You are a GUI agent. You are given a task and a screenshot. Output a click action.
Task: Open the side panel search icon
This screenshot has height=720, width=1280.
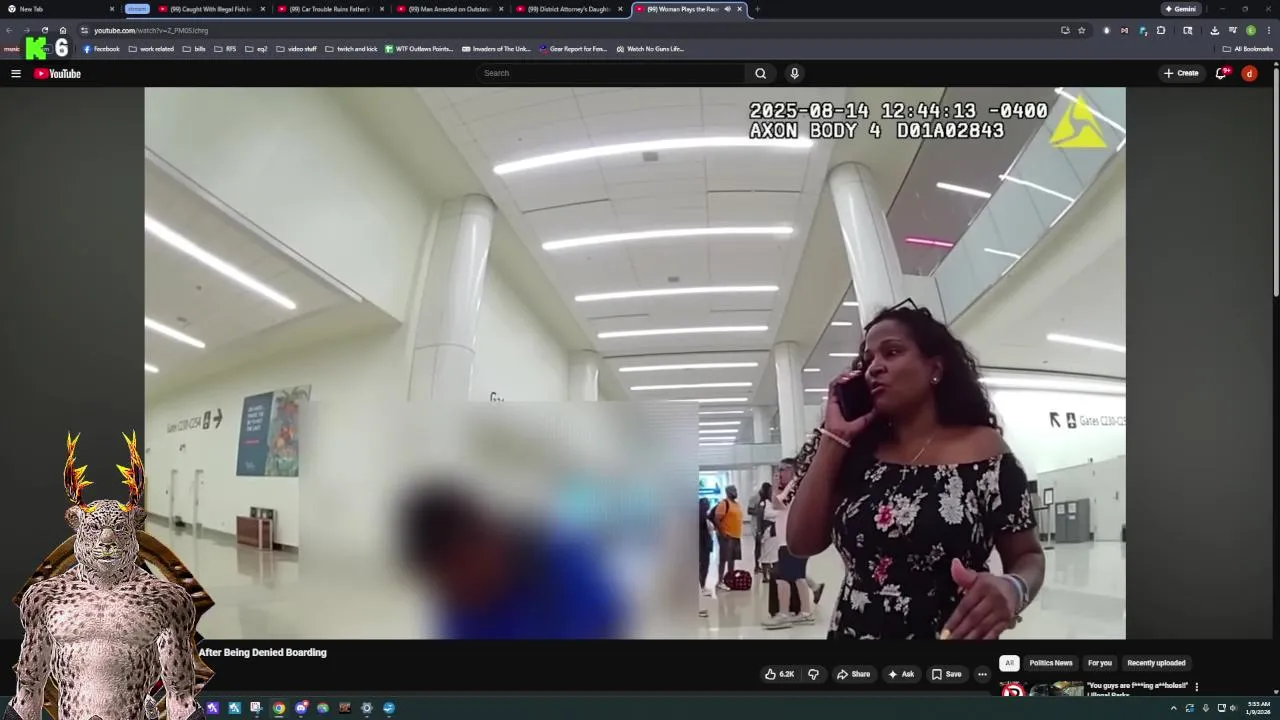[x=1187, y=30]
